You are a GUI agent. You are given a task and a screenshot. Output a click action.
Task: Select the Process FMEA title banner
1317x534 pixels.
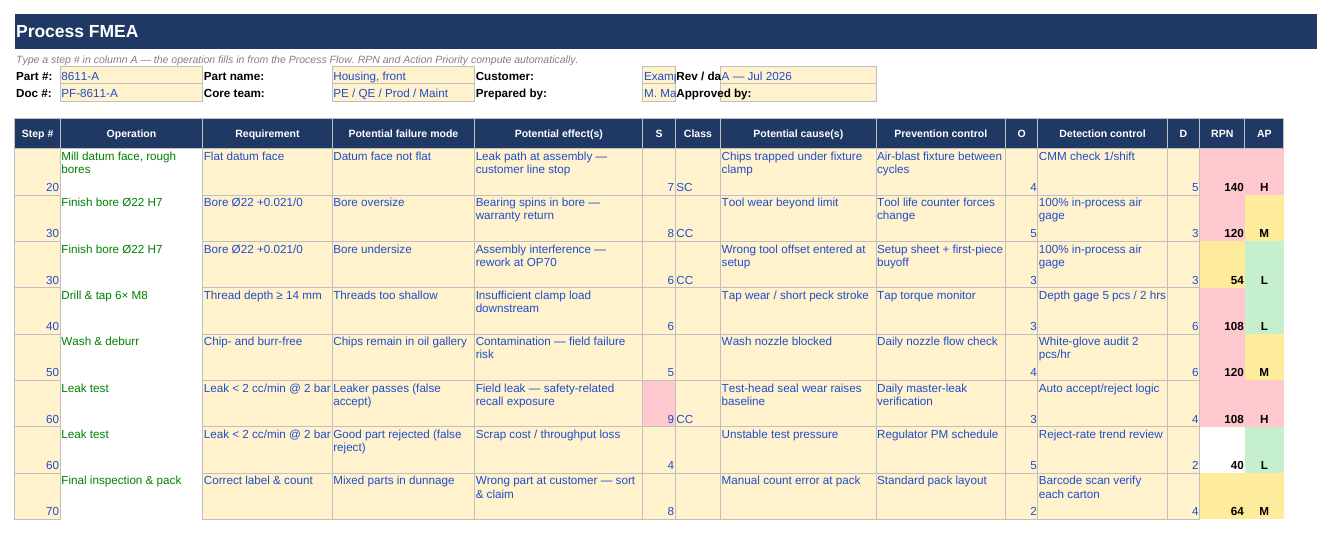coord(665,31)
